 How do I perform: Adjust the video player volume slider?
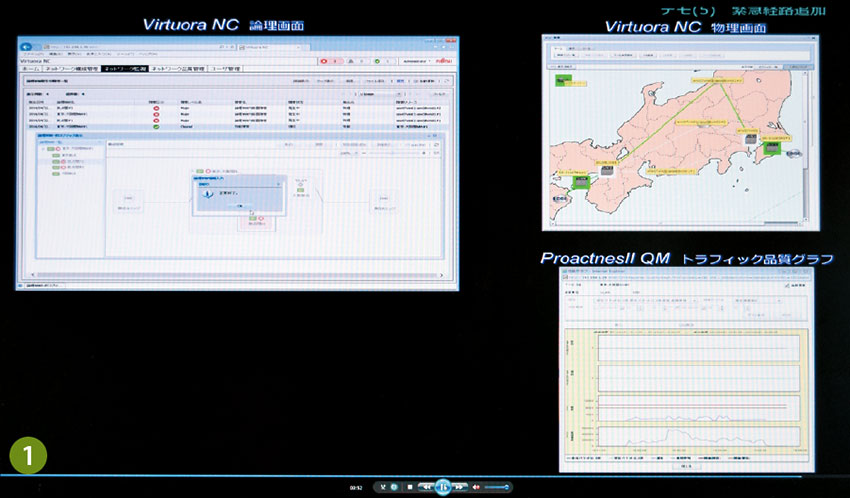coord(496,487)
